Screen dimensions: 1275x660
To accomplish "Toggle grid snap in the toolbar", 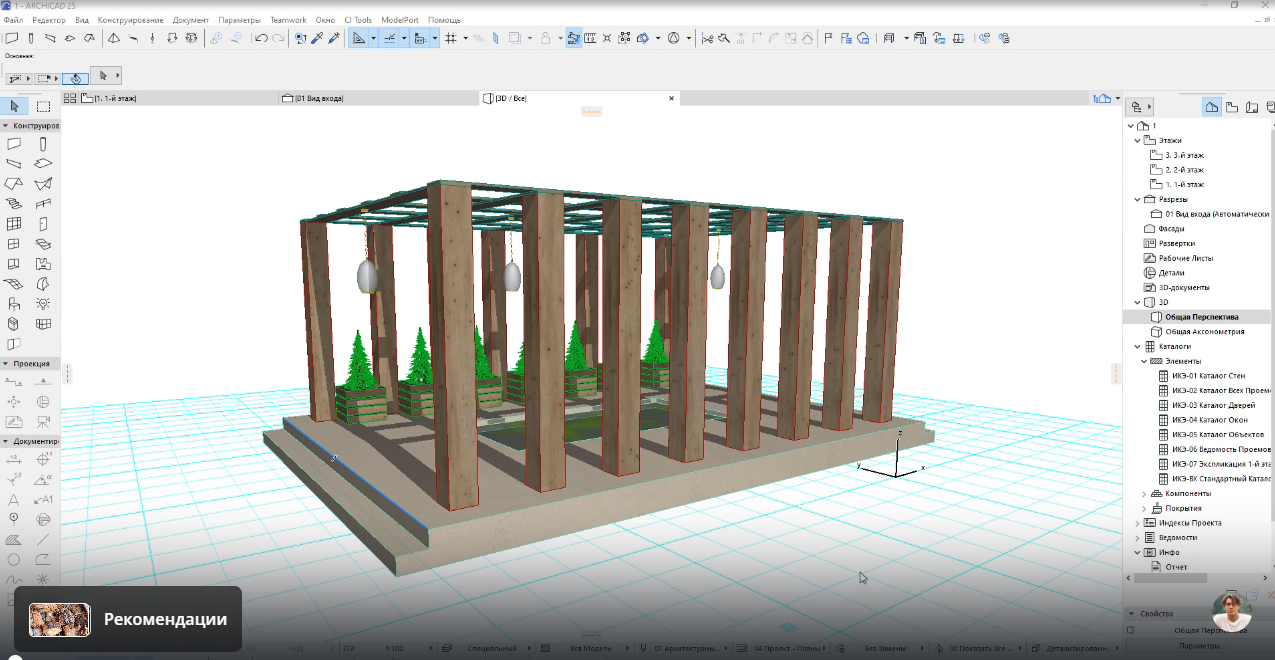I will point(451,38).
